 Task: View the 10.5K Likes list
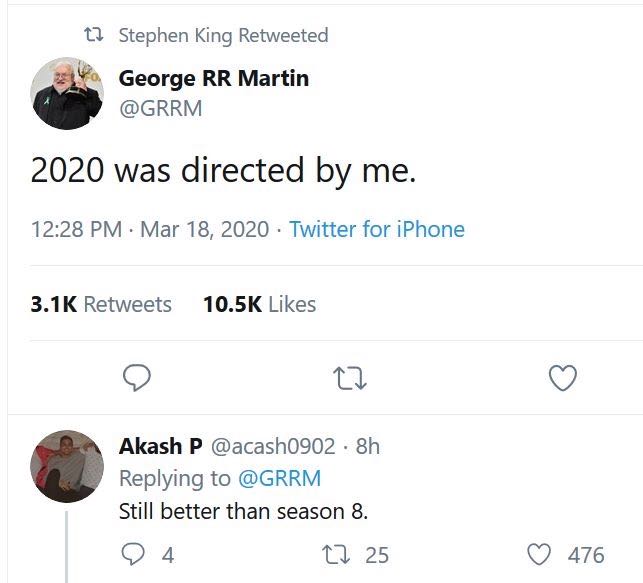click(x=259, y=304)
